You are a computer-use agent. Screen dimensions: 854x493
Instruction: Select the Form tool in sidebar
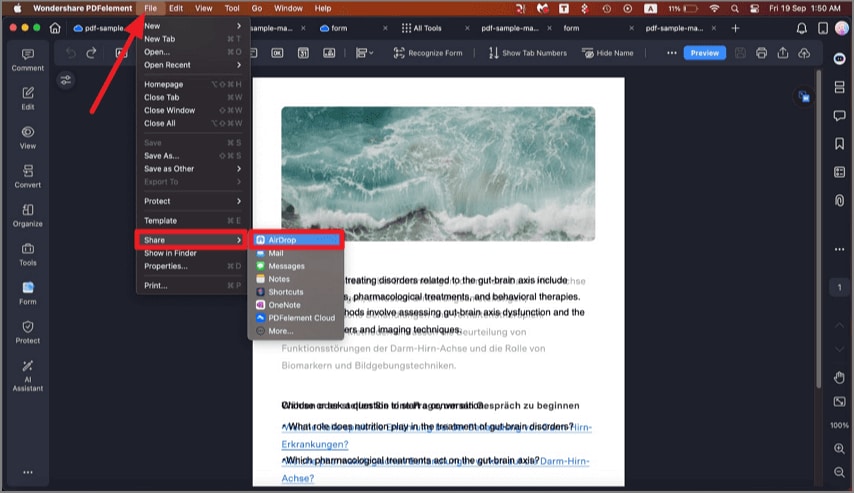click(27, 294)
